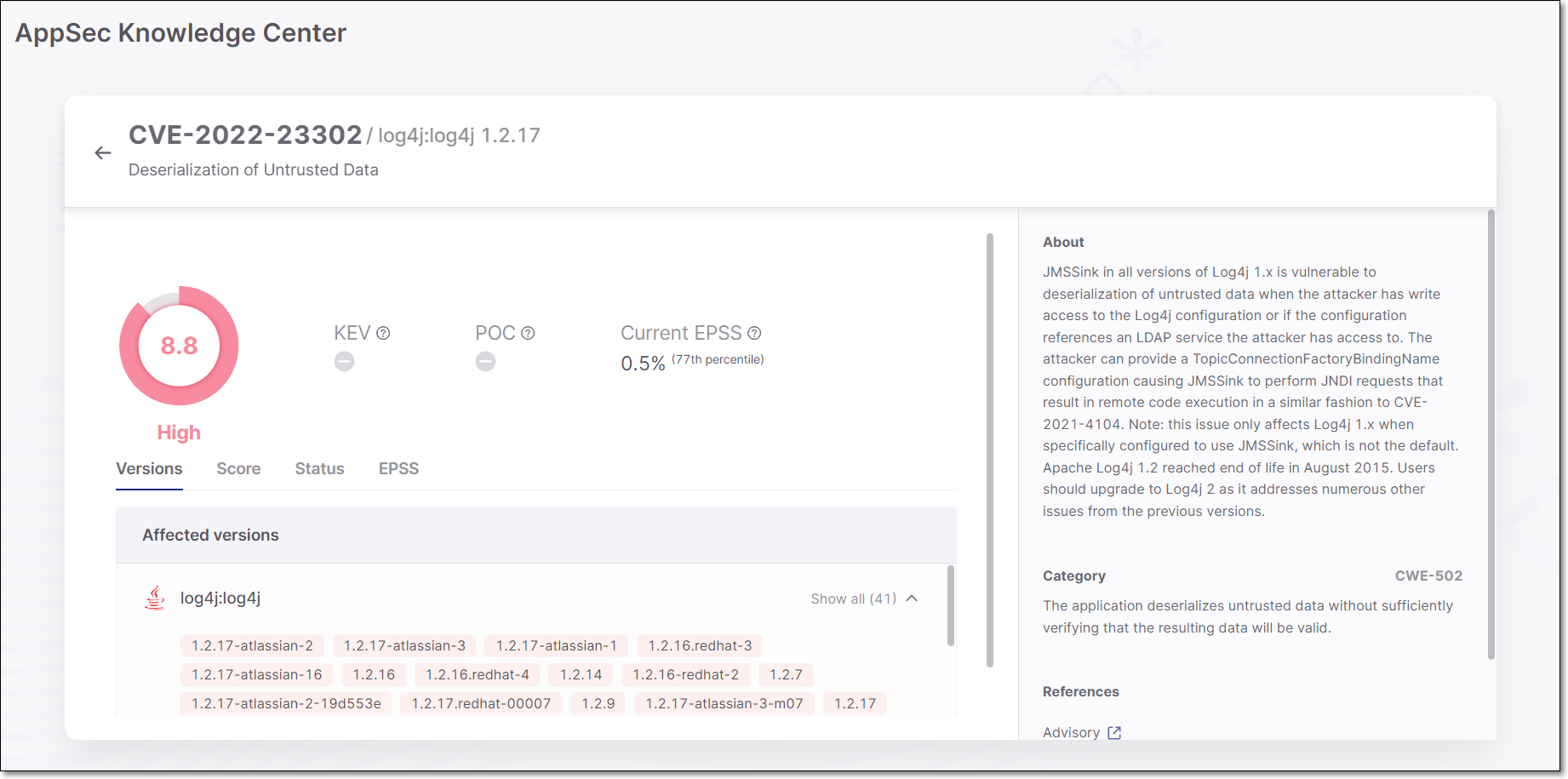
Task: Click the back arrow icon
Action: (103, 153)
